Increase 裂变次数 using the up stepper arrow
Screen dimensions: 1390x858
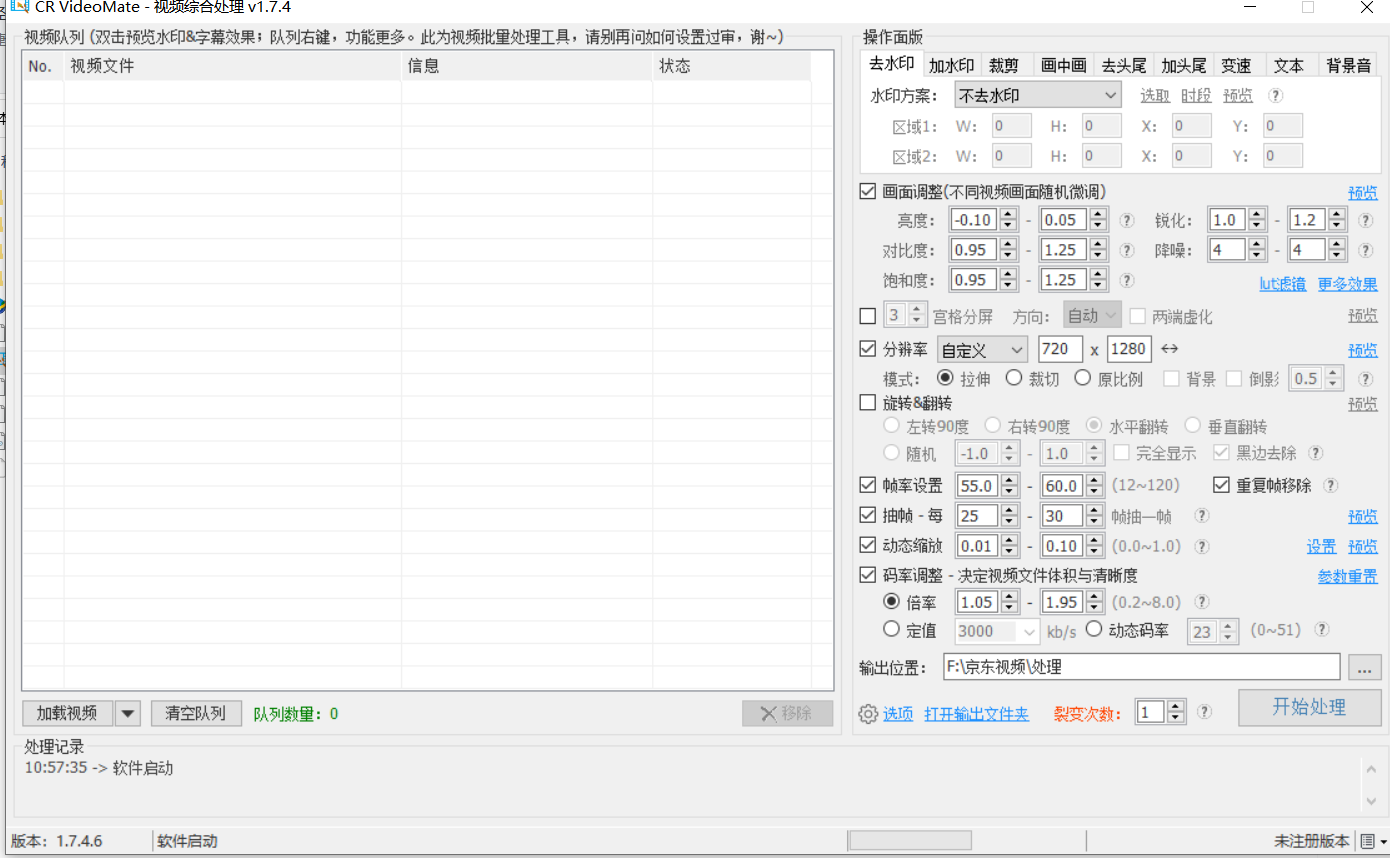click(1175, 707)
